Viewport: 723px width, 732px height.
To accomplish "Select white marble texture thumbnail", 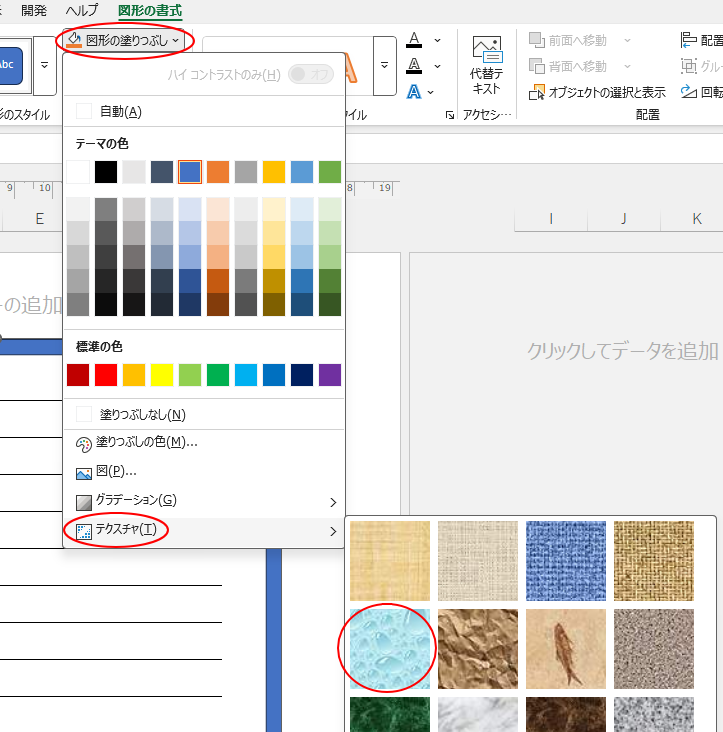I will tap(478, 714).
